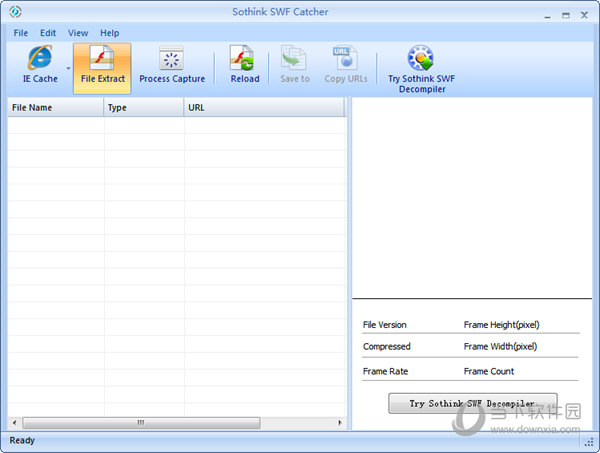Click the scroll right arrow

click(x=340, y=423)
